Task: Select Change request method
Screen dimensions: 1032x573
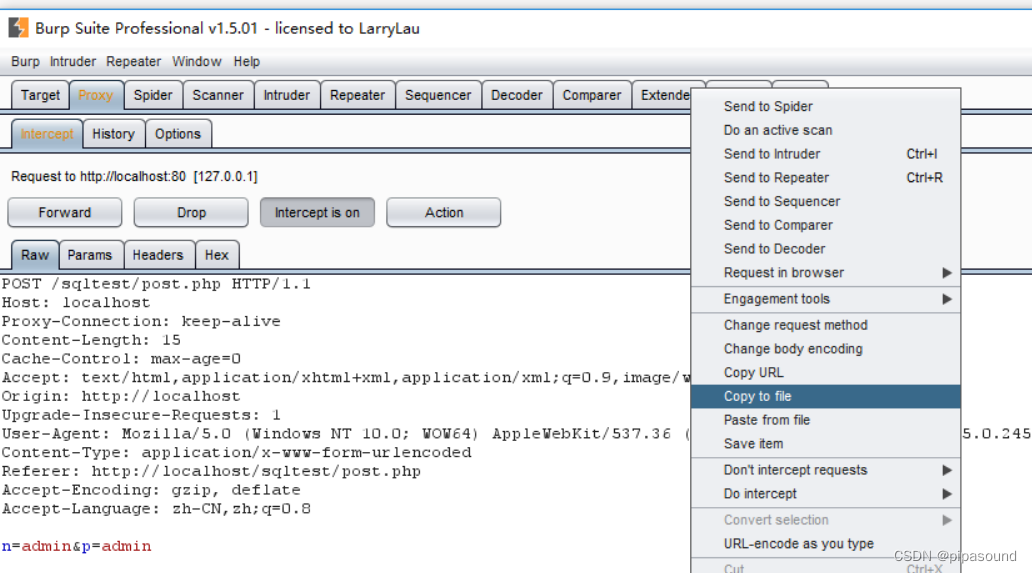Action: pos(825,326)
